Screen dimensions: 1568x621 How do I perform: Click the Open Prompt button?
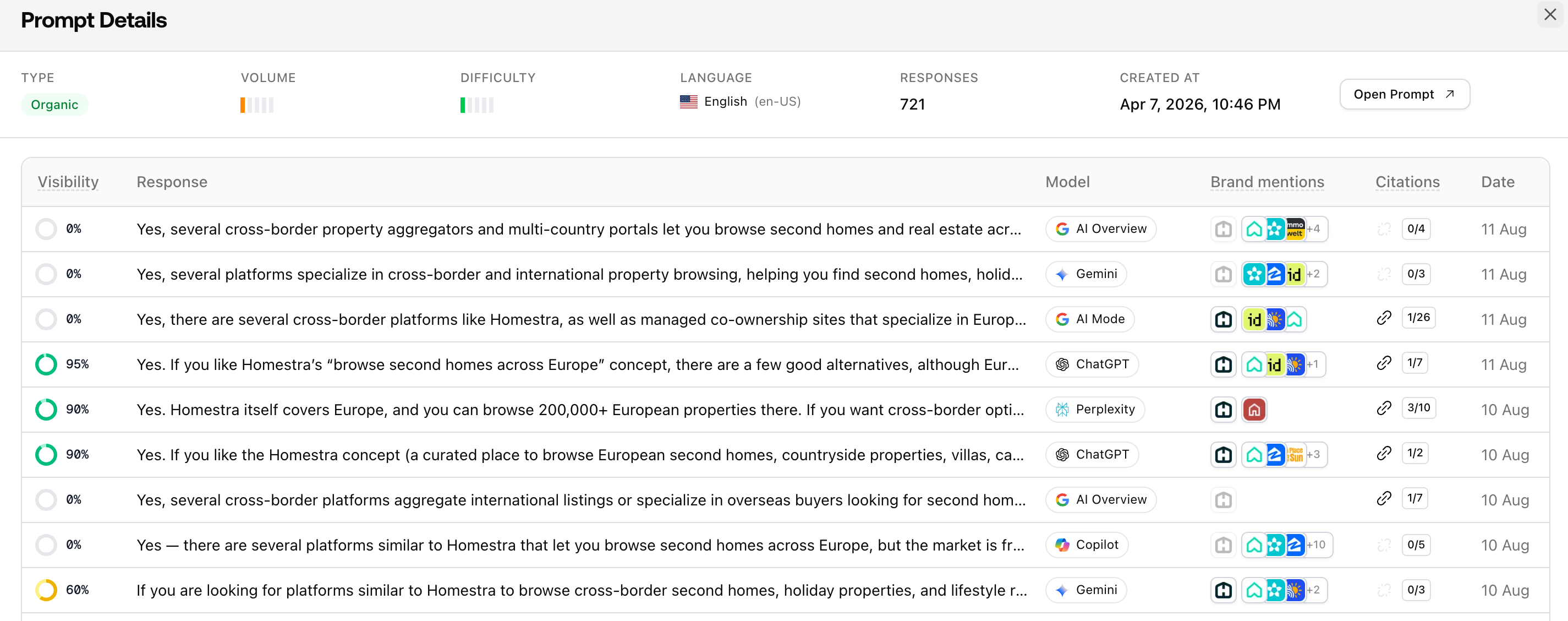1404,94
